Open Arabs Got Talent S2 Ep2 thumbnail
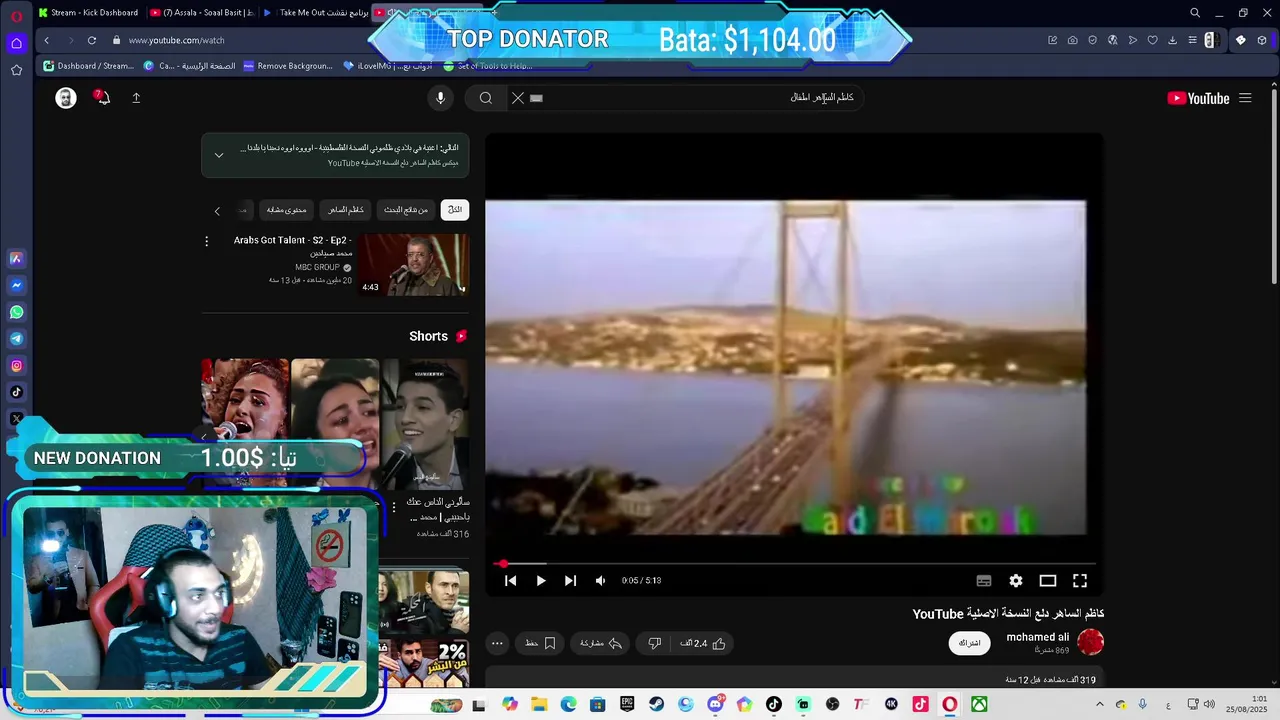This screenshot has width=1280, height=720. pos(415,265)
